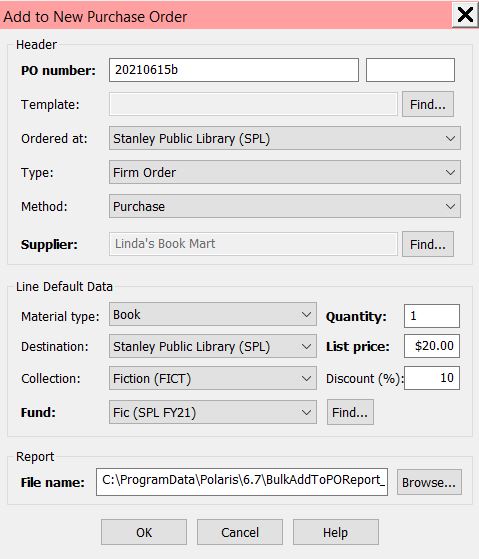Click the empty Template field
Viewport: 479px width, 559px height.
tap(253, 104)
